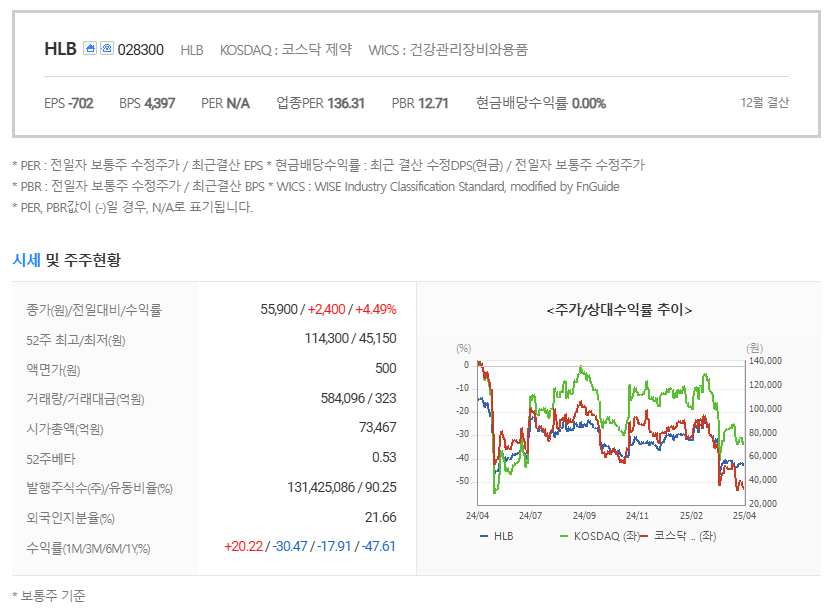The width and height of the screenshot is (824, 609).
Task: Click the '시가총액(억원)' row label
Action: 65,429
